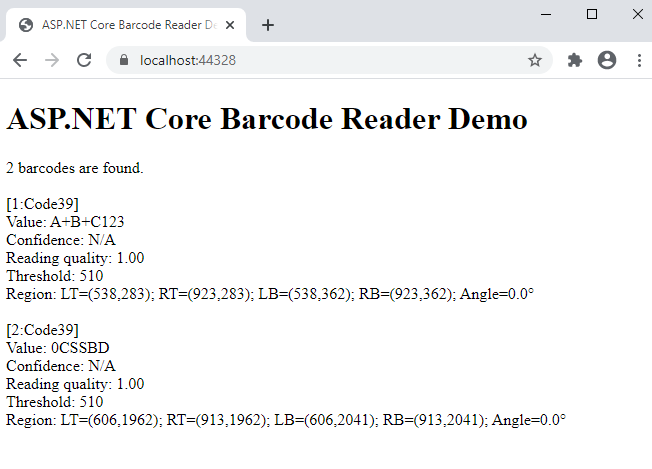Image resolution: width=652 pixels, height=469 pixels.
Task: Reload the localhost page
Action: [84, 60]
